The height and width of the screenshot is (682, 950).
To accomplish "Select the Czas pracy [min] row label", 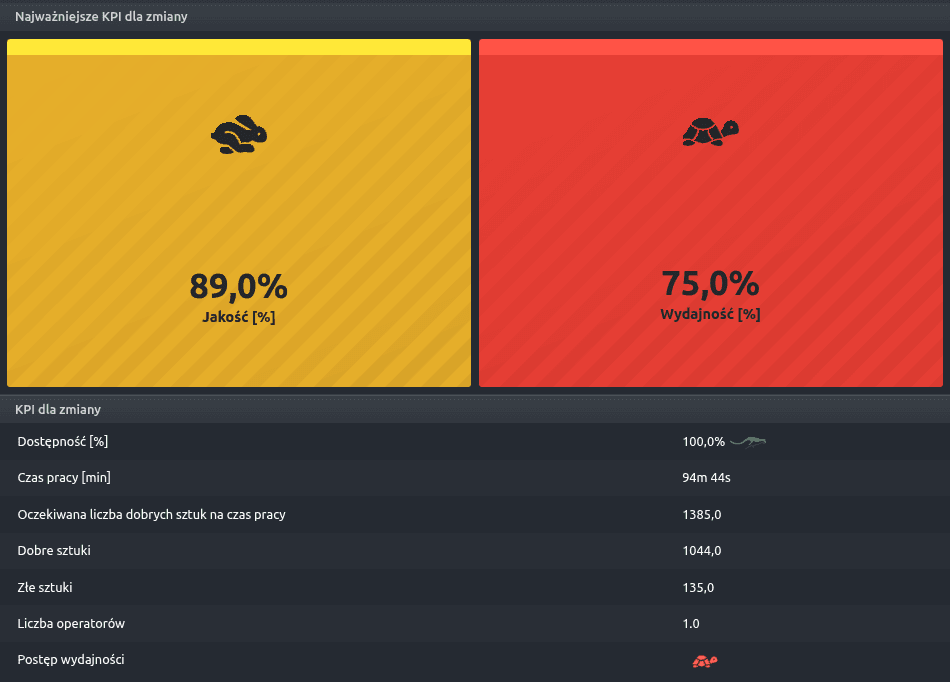I will tap(64, 478).
